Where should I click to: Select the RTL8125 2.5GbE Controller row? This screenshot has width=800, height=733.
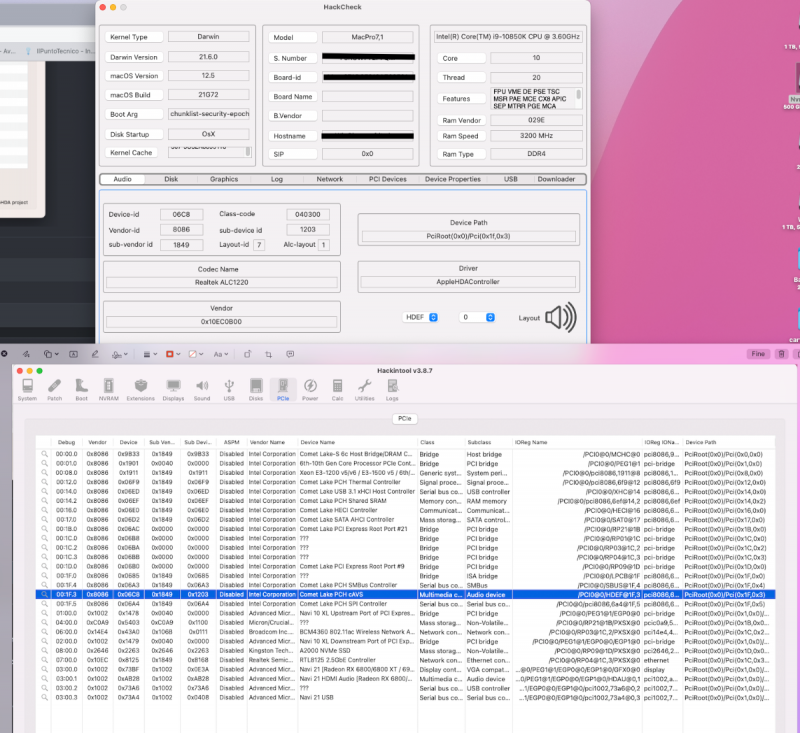405,660
